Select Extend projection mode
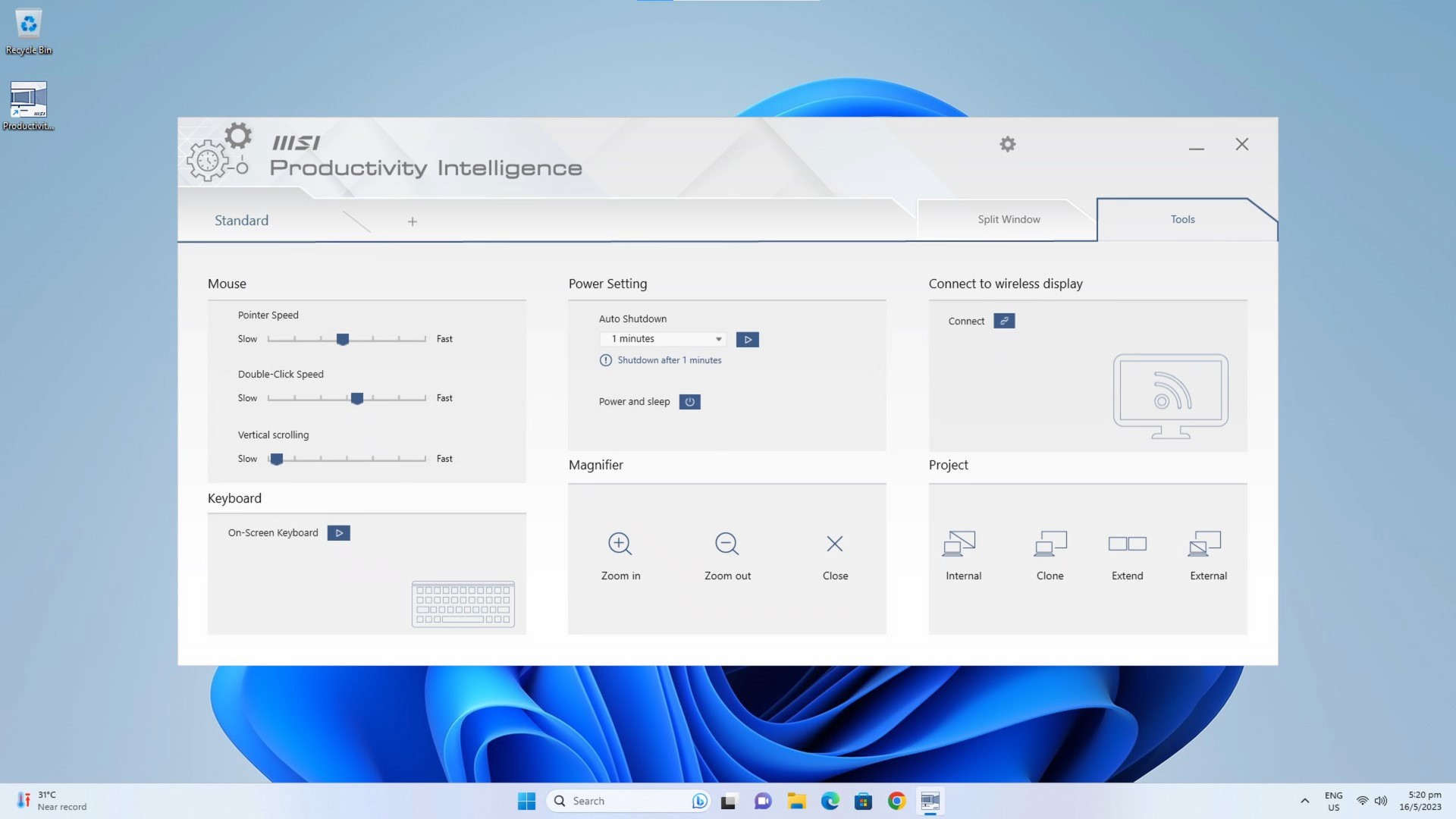Image resolution: width=1456 pixels, height=819 pixels. coord(1128,544)
